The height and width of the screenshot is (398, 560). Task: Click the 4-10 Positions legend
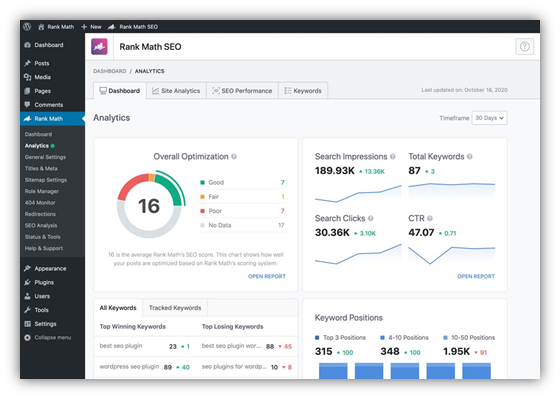tap(404, 338)
